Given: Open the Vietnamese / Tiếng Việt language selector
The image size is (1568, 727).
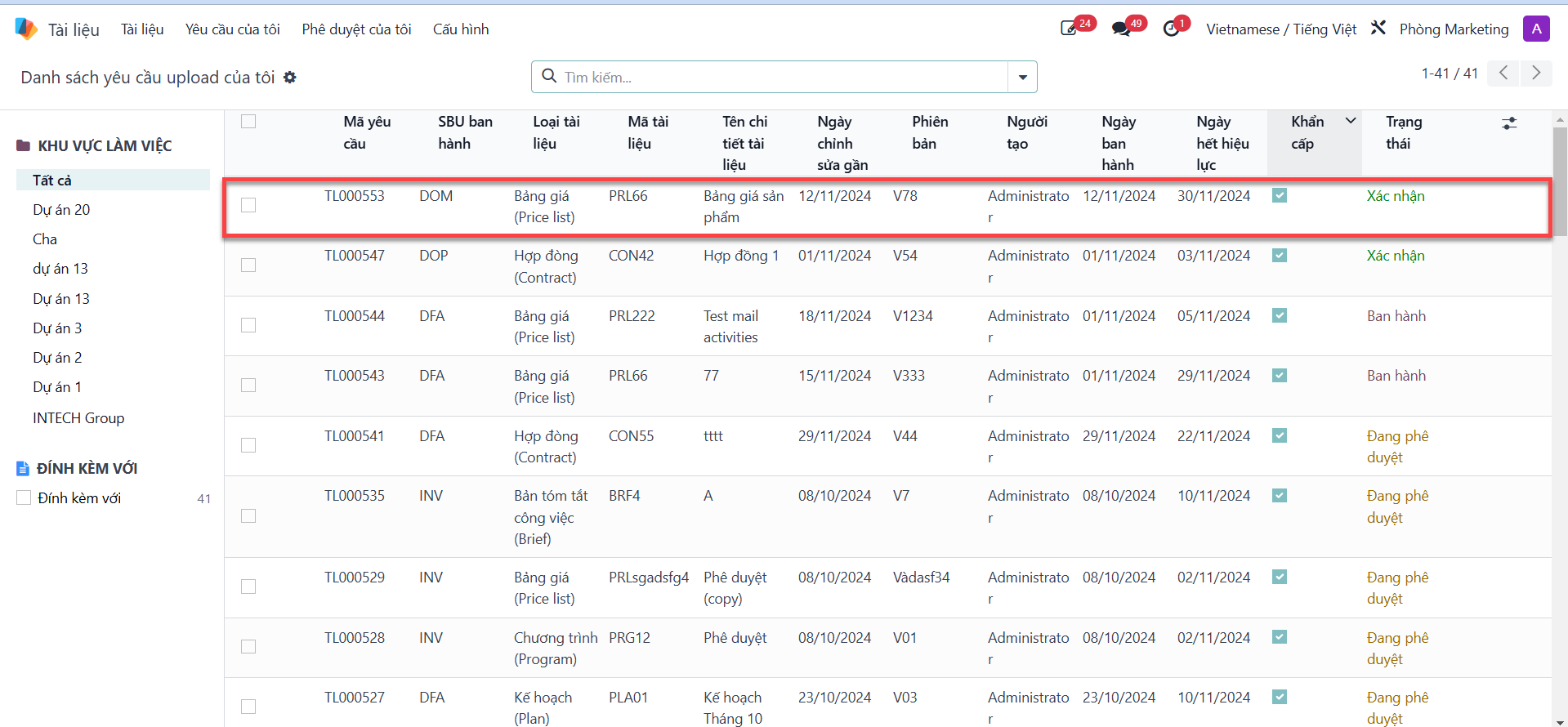Looking at the screenshot, I should 1281,29.
